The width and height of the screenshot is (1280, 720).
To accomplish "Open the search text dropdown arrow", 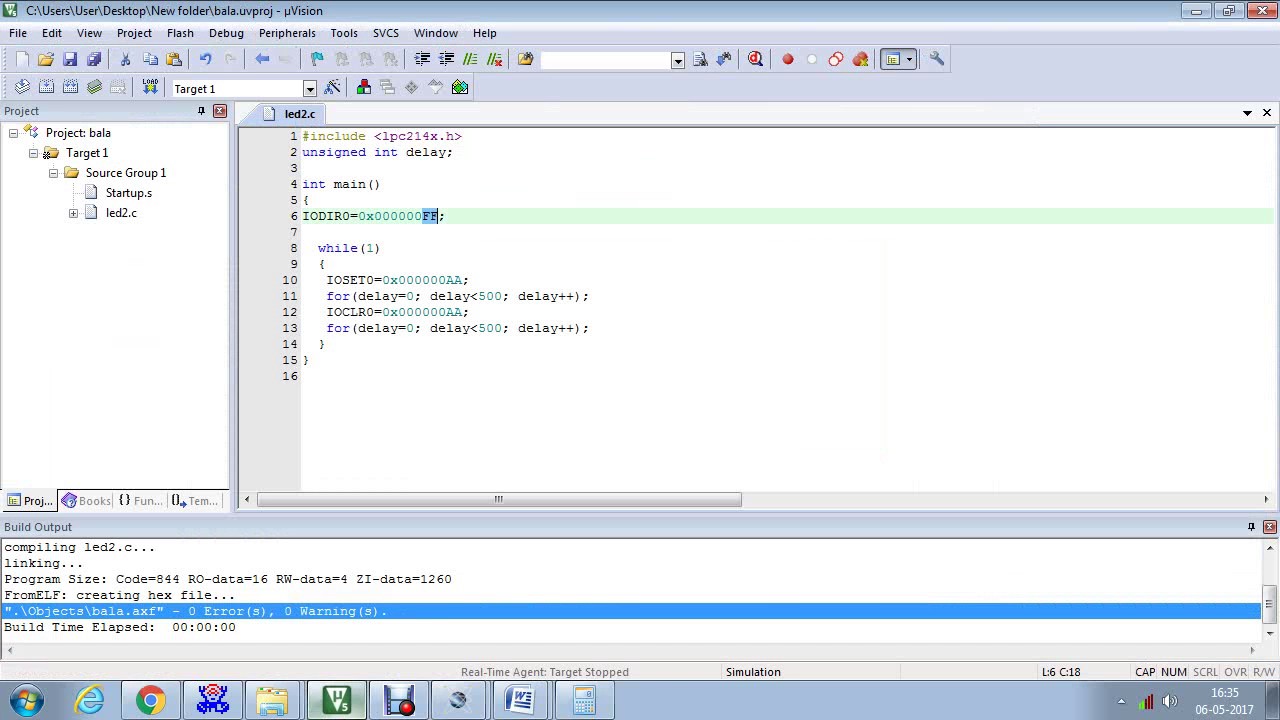I will 678,60.
